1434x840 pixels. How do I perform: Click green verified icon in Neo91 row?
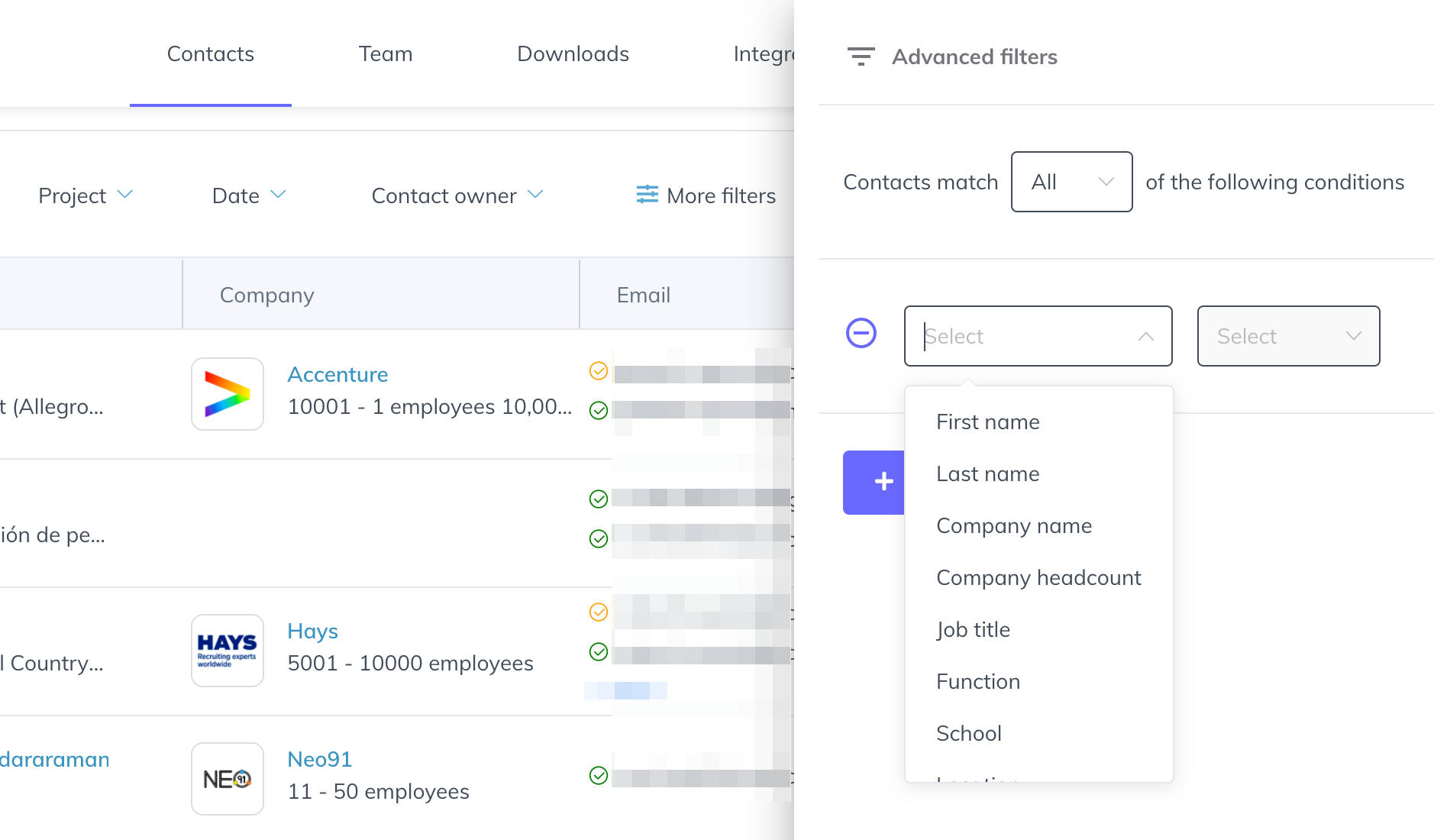[599, 776]
